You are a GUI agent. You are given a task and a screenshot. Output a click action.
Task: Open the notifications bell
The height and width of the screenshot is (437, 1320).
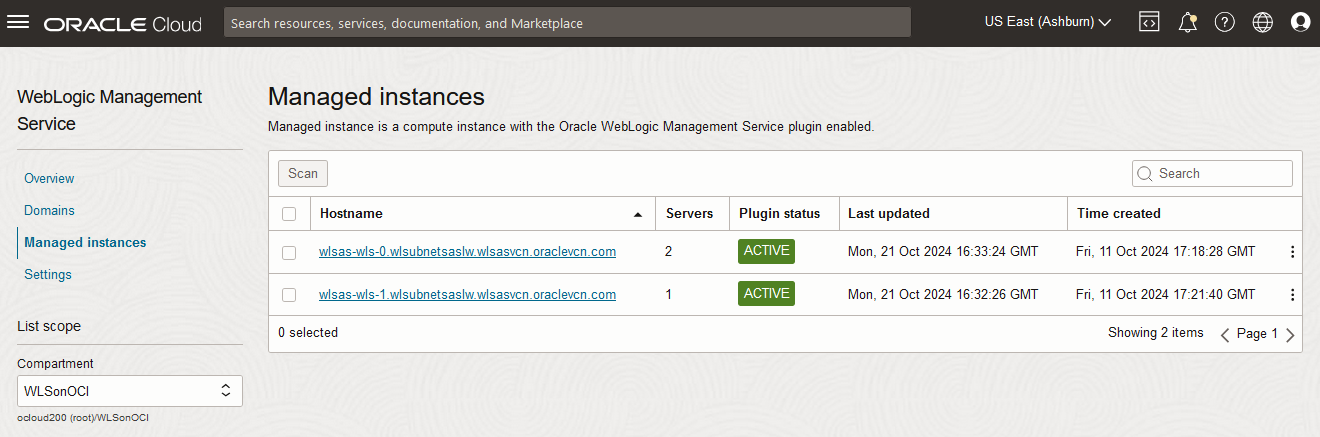pos(1187,22)
